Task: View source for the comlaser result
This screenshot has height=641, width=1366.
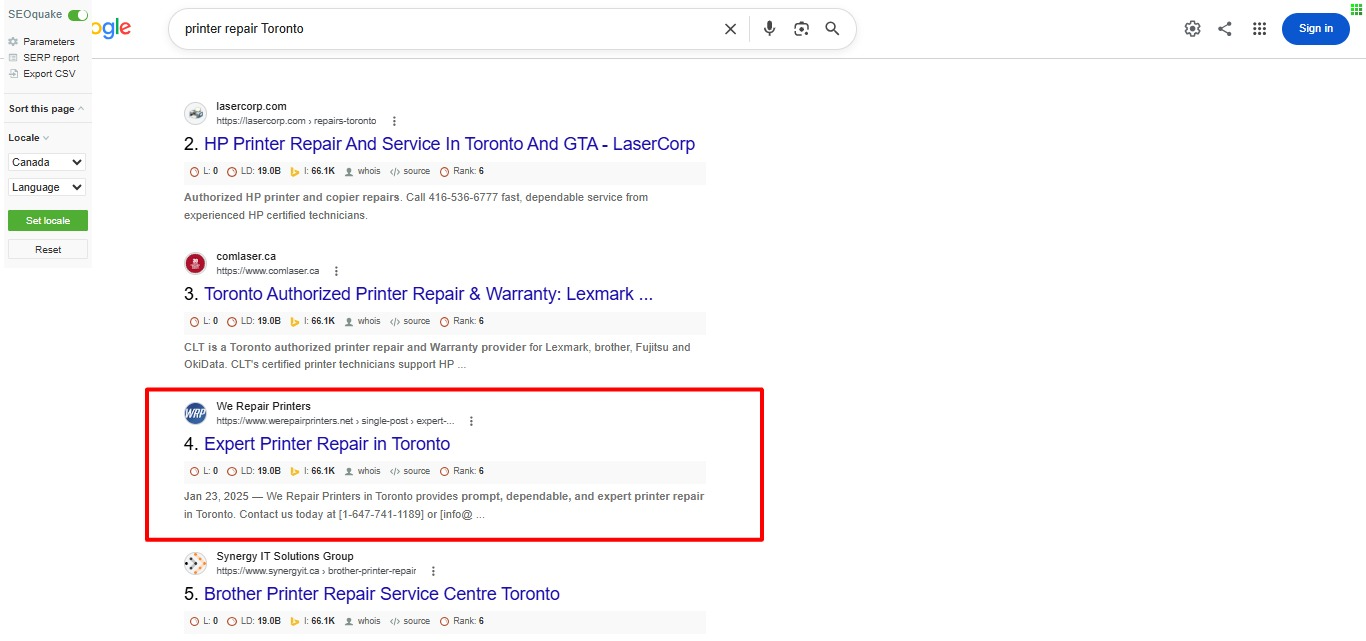Action: pos(410,321)
